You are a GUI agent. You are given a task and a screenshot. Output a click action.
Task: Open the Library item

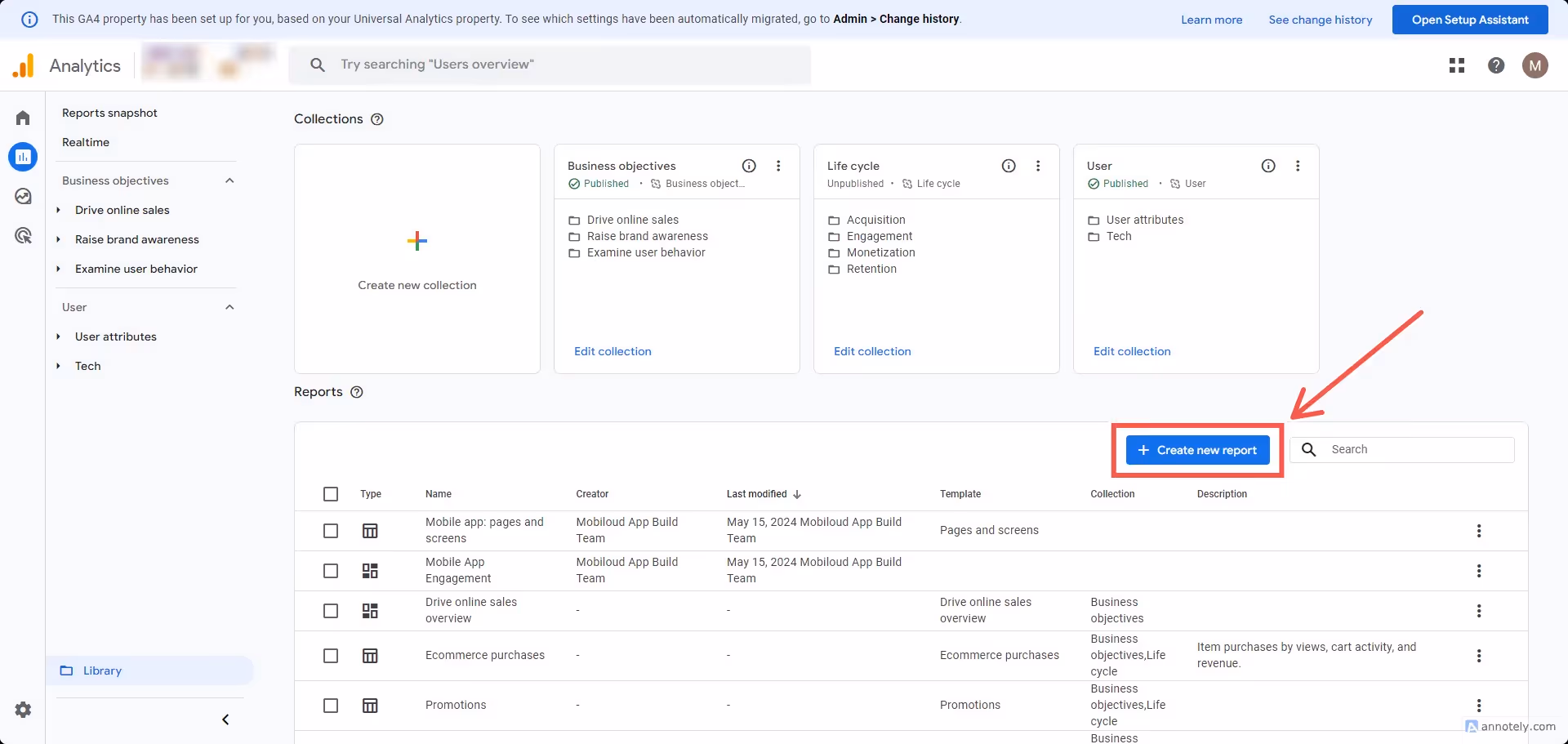coord(150,670)
